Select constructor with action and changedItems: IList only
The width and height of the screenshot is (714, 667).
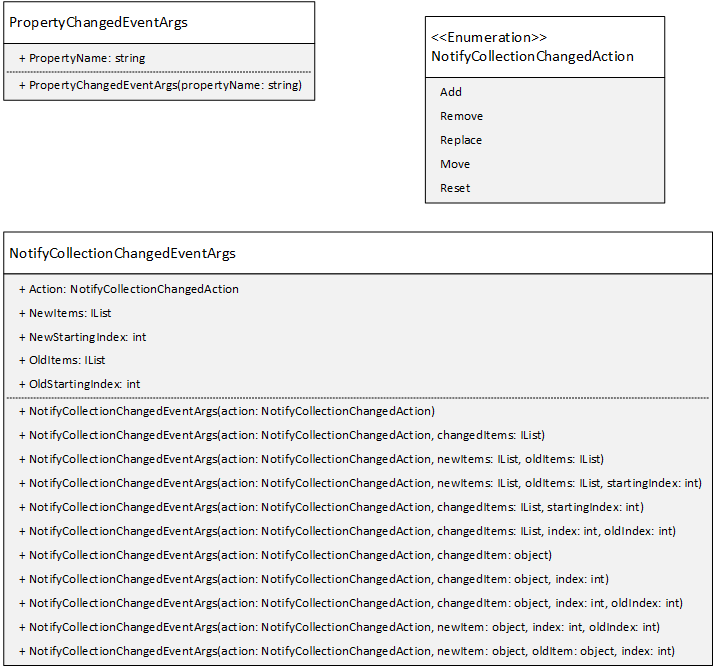[282, 435]
